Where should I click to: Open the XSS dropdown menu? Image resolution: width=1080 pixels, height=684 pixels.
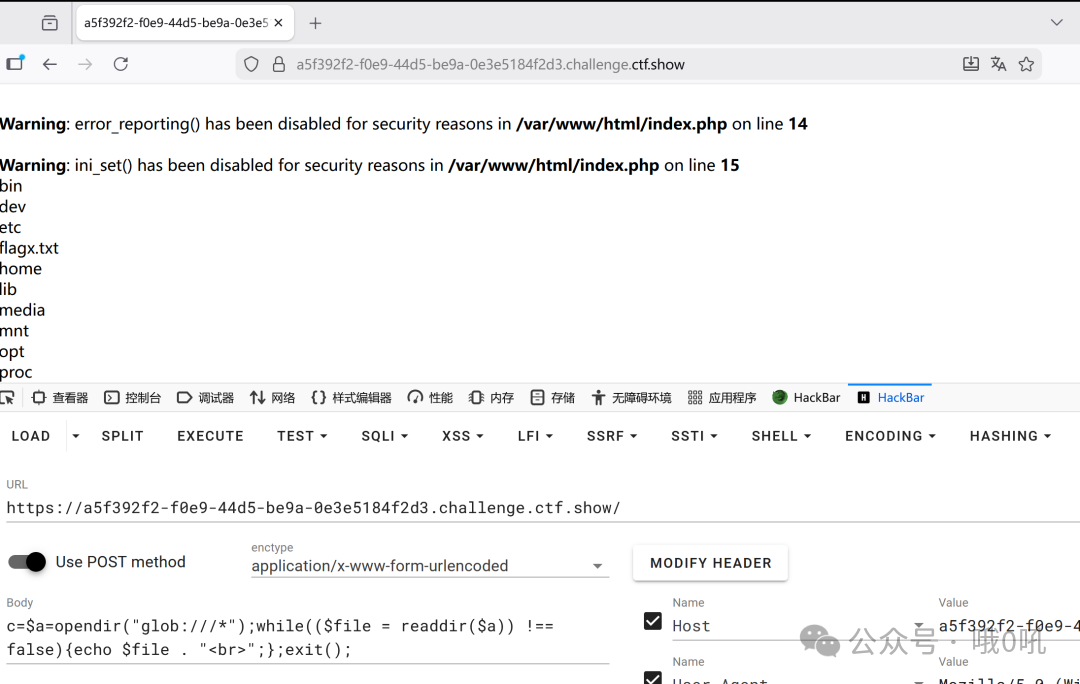coord(462,436)
